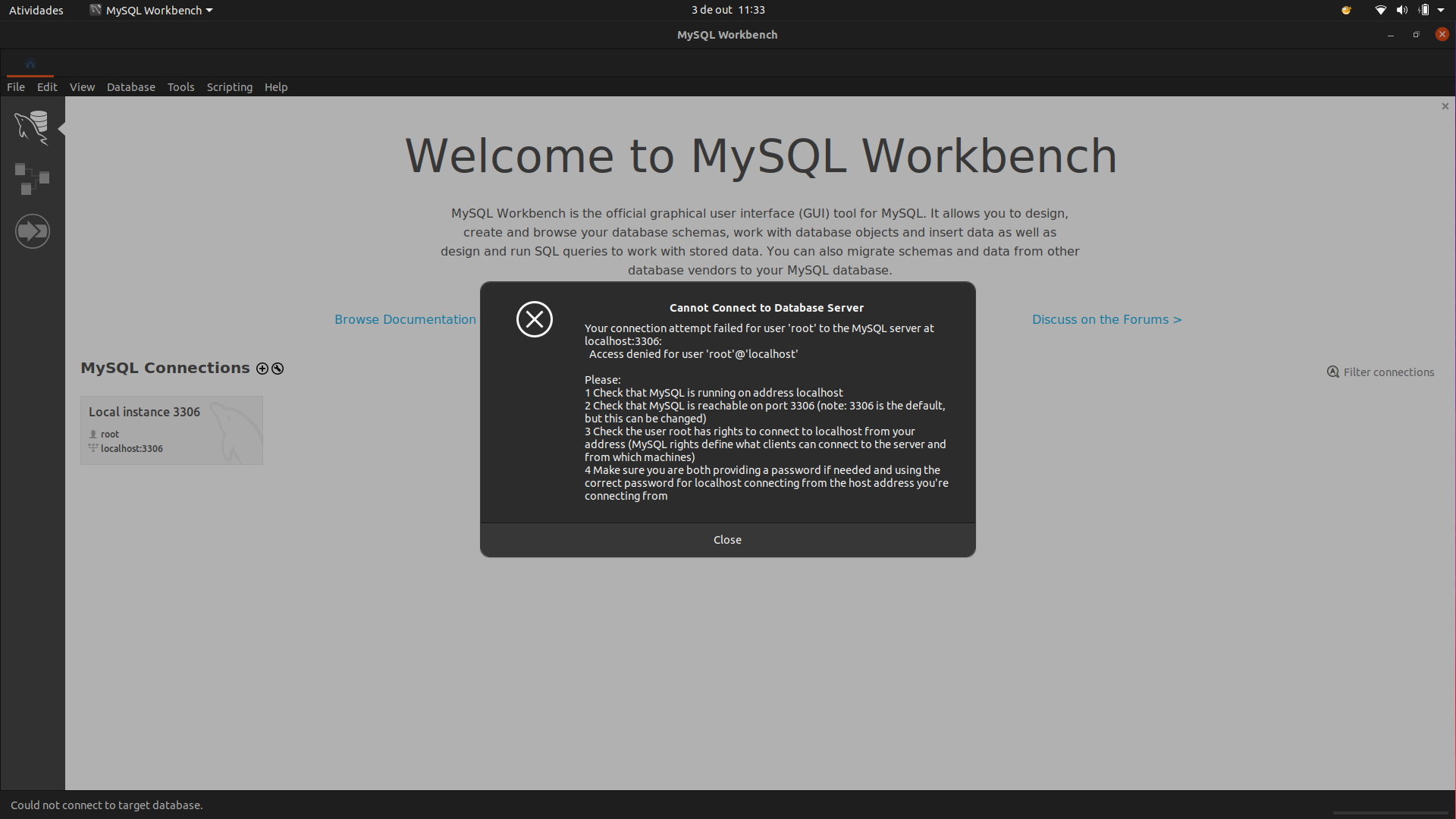1456x819 pixels.
Task: Open the Local instance 3306 connection tile
Action: (171, 430)
